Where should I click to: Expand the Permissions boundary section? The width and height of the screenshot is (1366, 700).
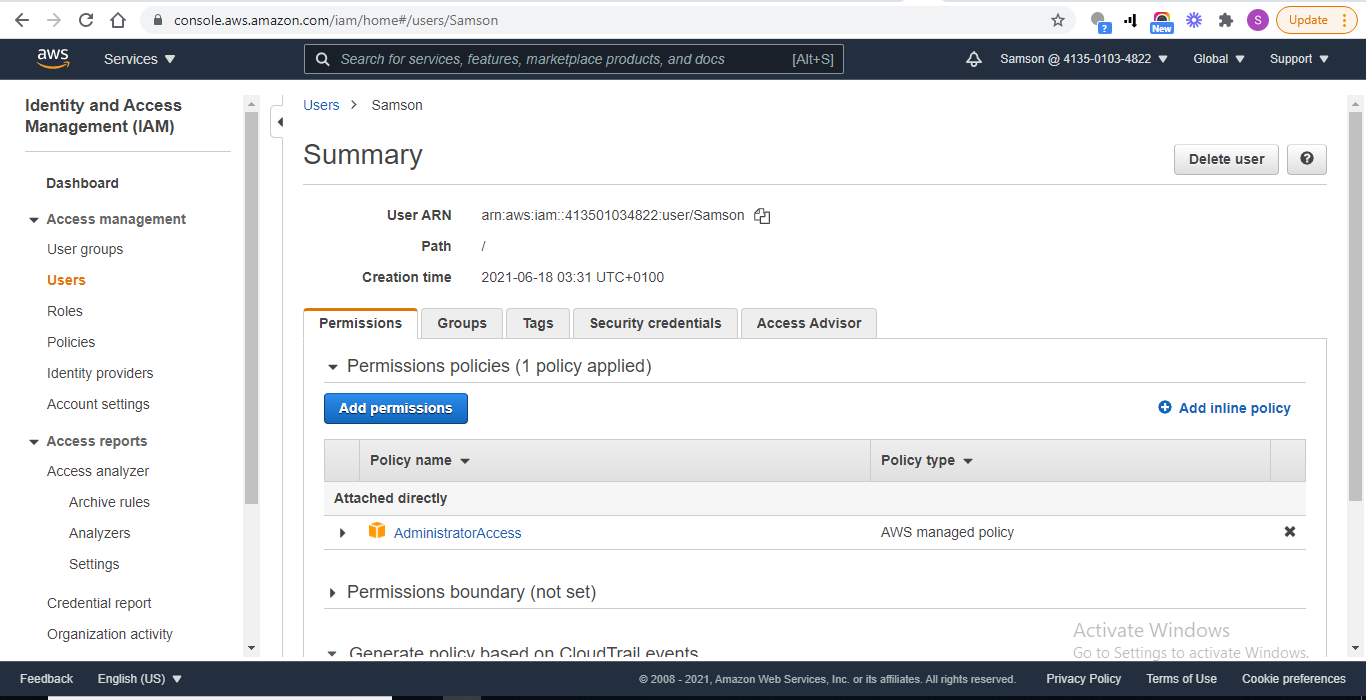tap(332, 592)
